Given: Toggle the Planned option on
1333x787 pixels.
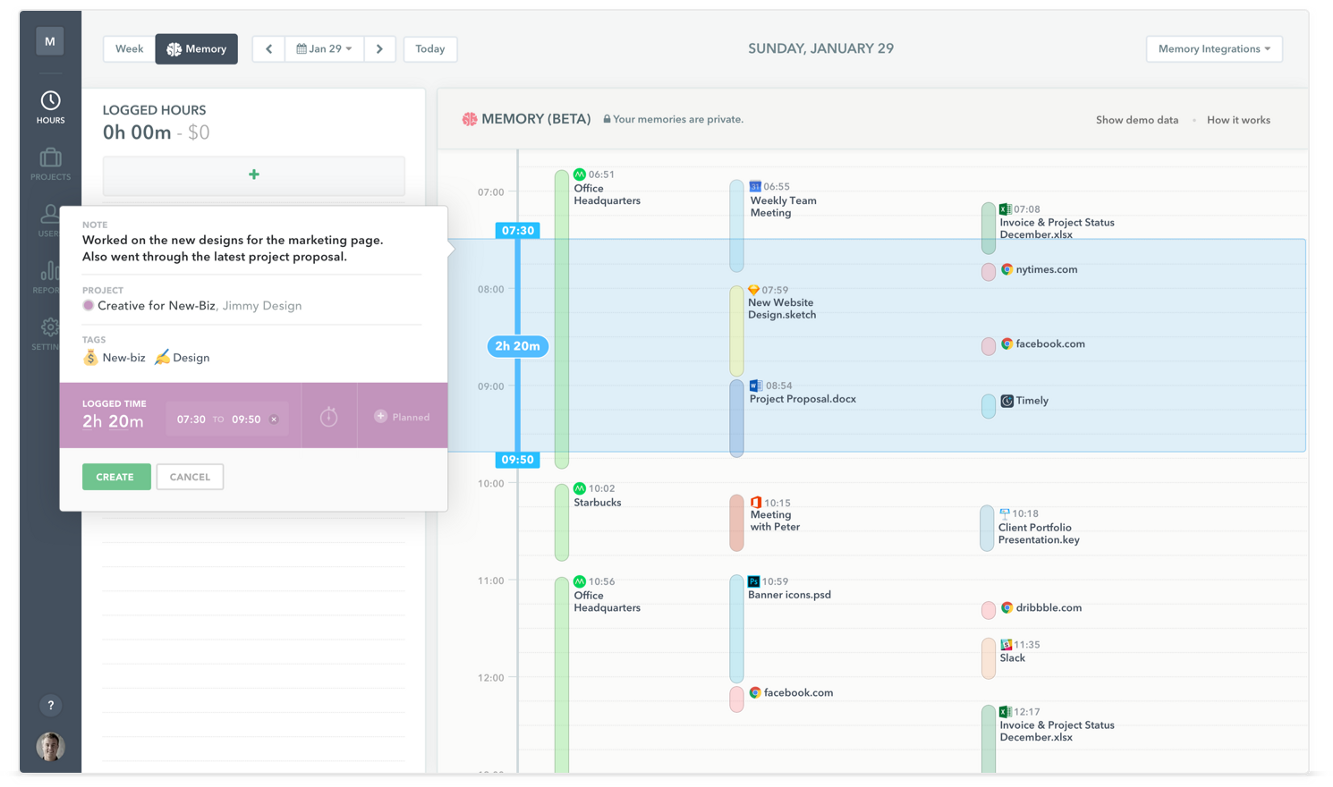Looking at the screenshot, I should tap(402, 417).
